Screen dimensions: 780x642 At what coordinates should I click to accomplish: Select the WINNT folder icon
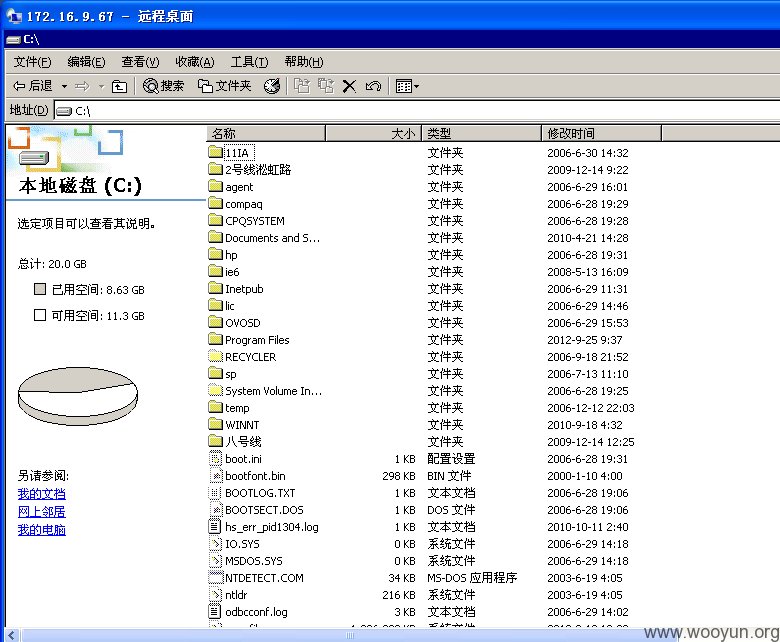215,424
